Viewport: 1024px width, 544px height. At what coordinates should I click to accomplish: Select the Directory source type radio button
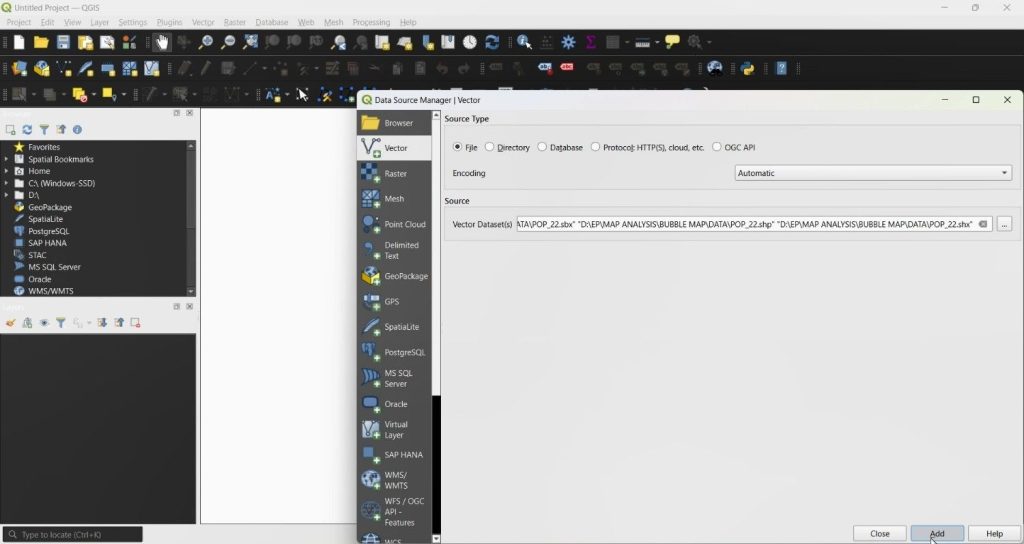[489, 147]
